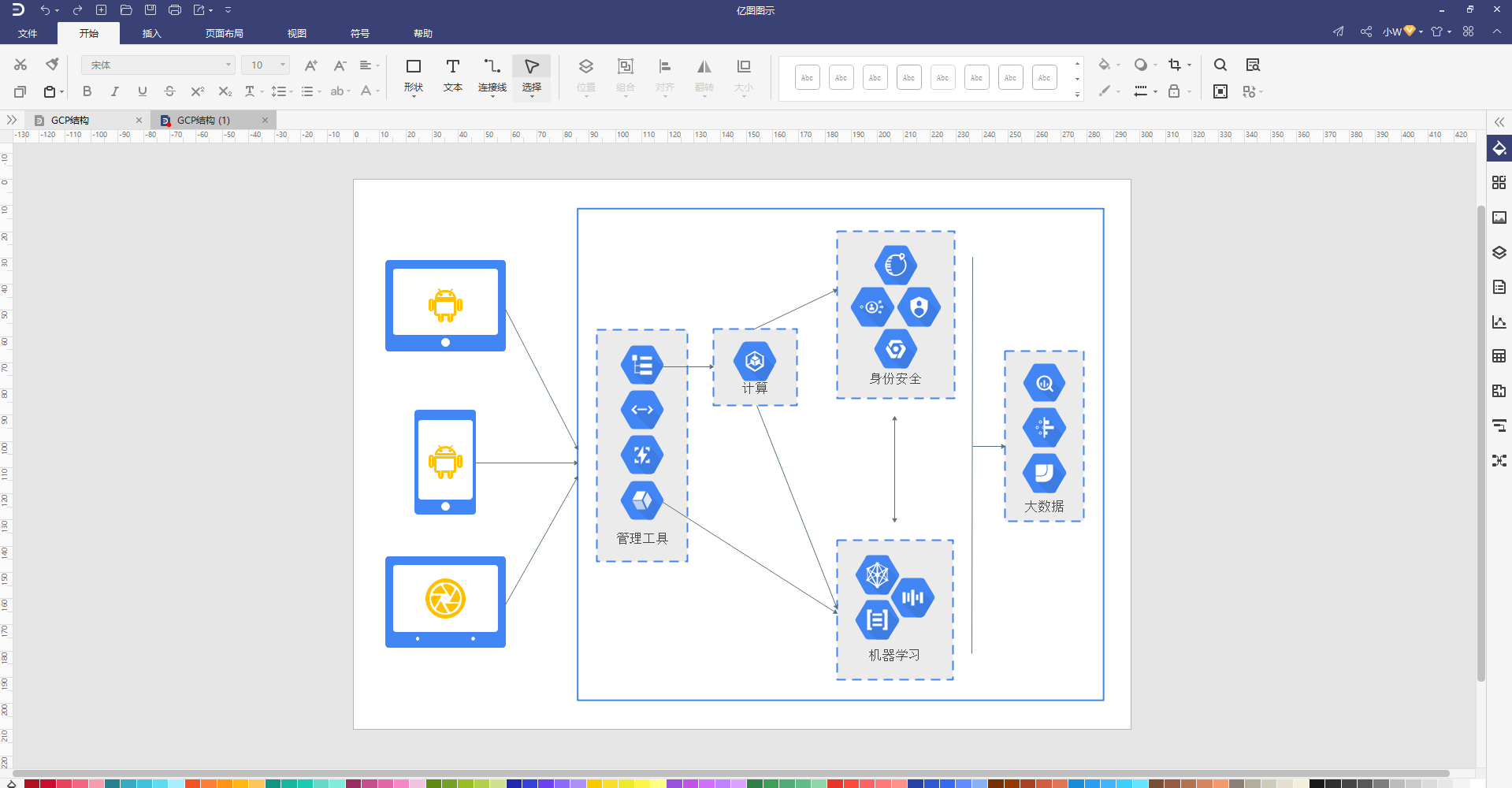Close the GCP结构 (1) document tab
1512x788 pixels.
coord(266,120)
